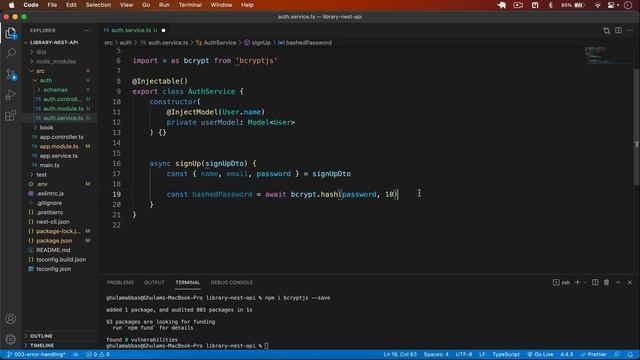Open the Terminal menu
Screen dimensions: 640x360
(x=190, y=5)
